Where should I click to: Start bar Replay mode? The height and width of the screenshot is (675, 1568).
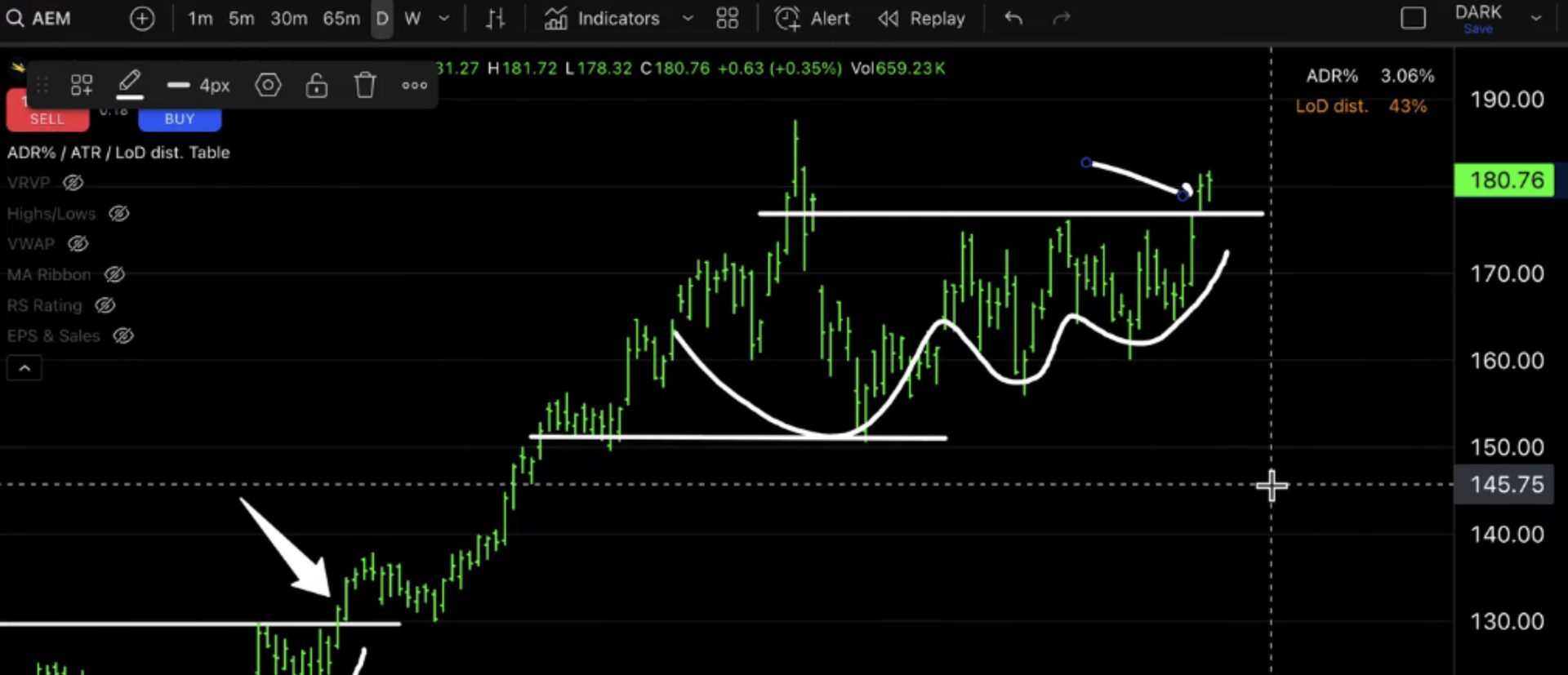[922, 19]
